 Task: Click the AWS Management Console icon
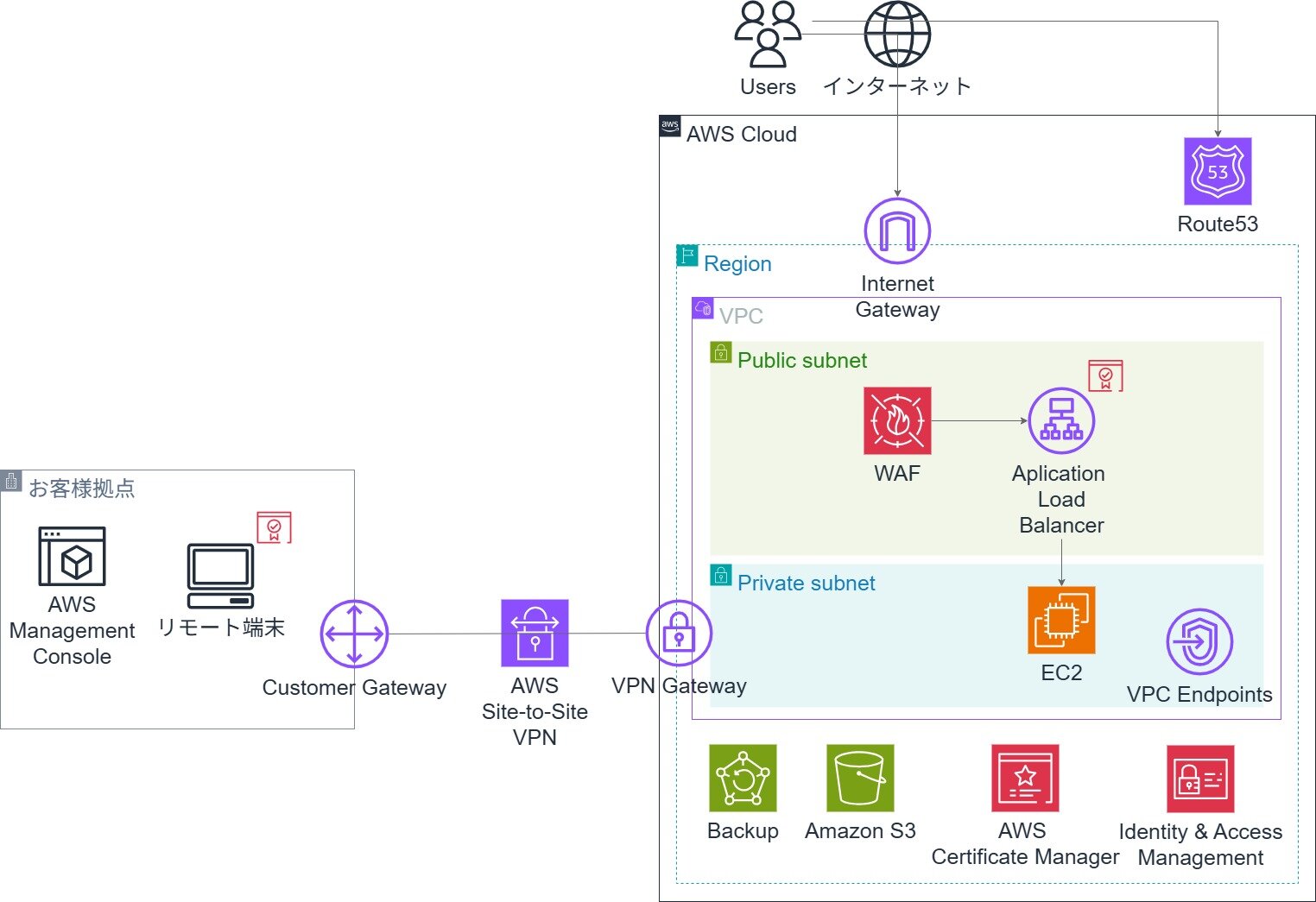tap(72, 556)
